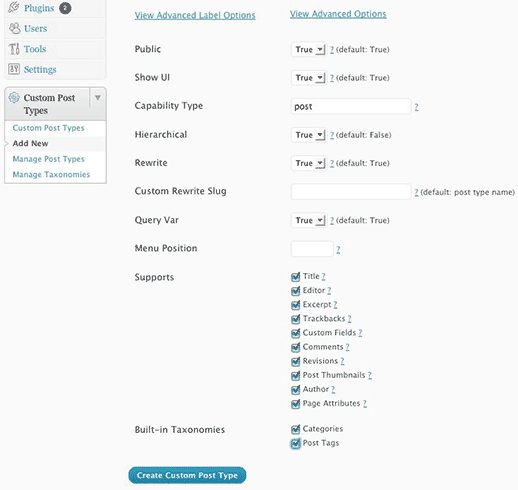Click the plugin update count badge
518x490 pixels.
[65, 8]
